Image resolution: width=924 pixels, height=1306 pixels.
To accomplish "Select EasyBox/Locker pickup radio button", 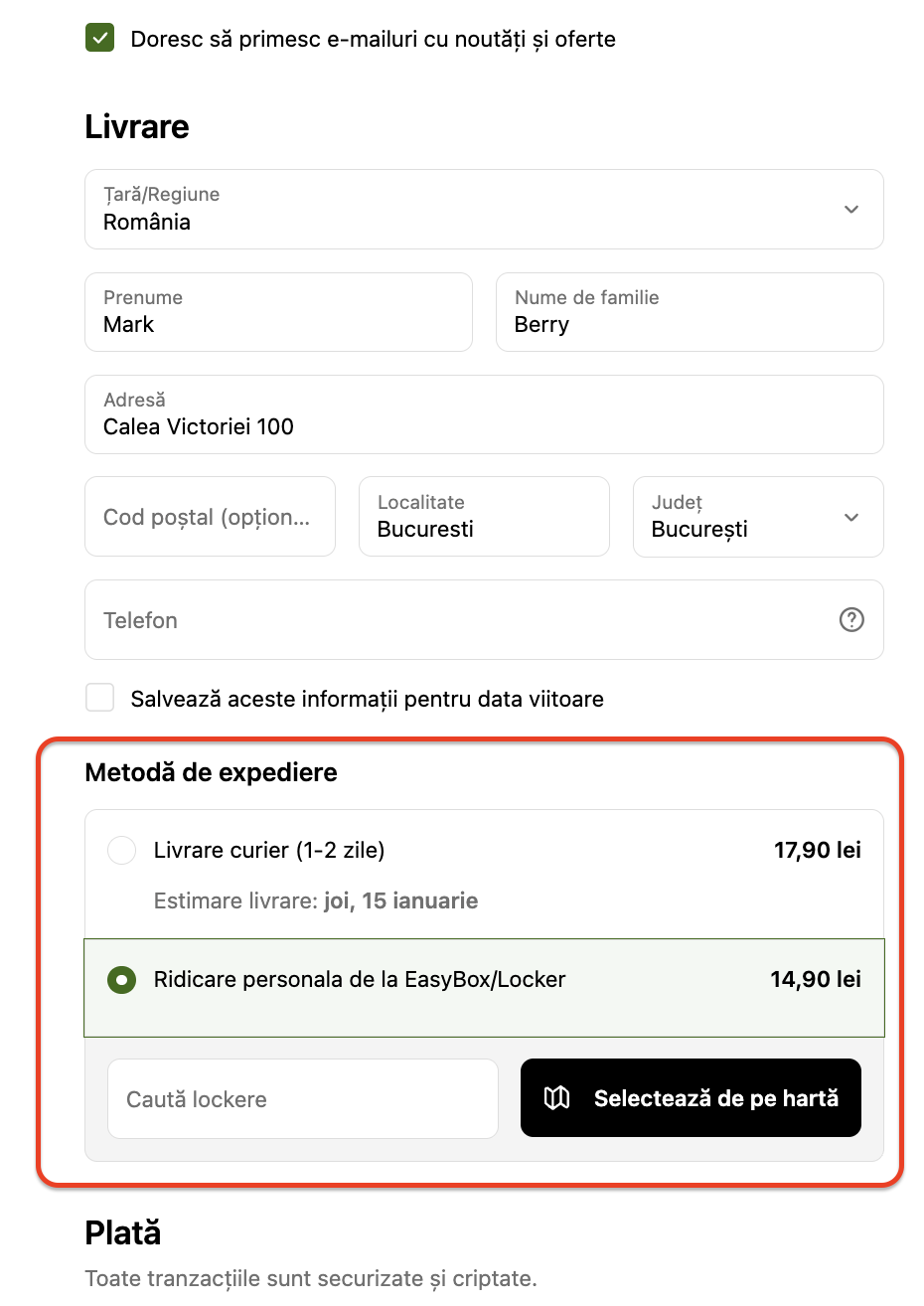I will 121,980.
